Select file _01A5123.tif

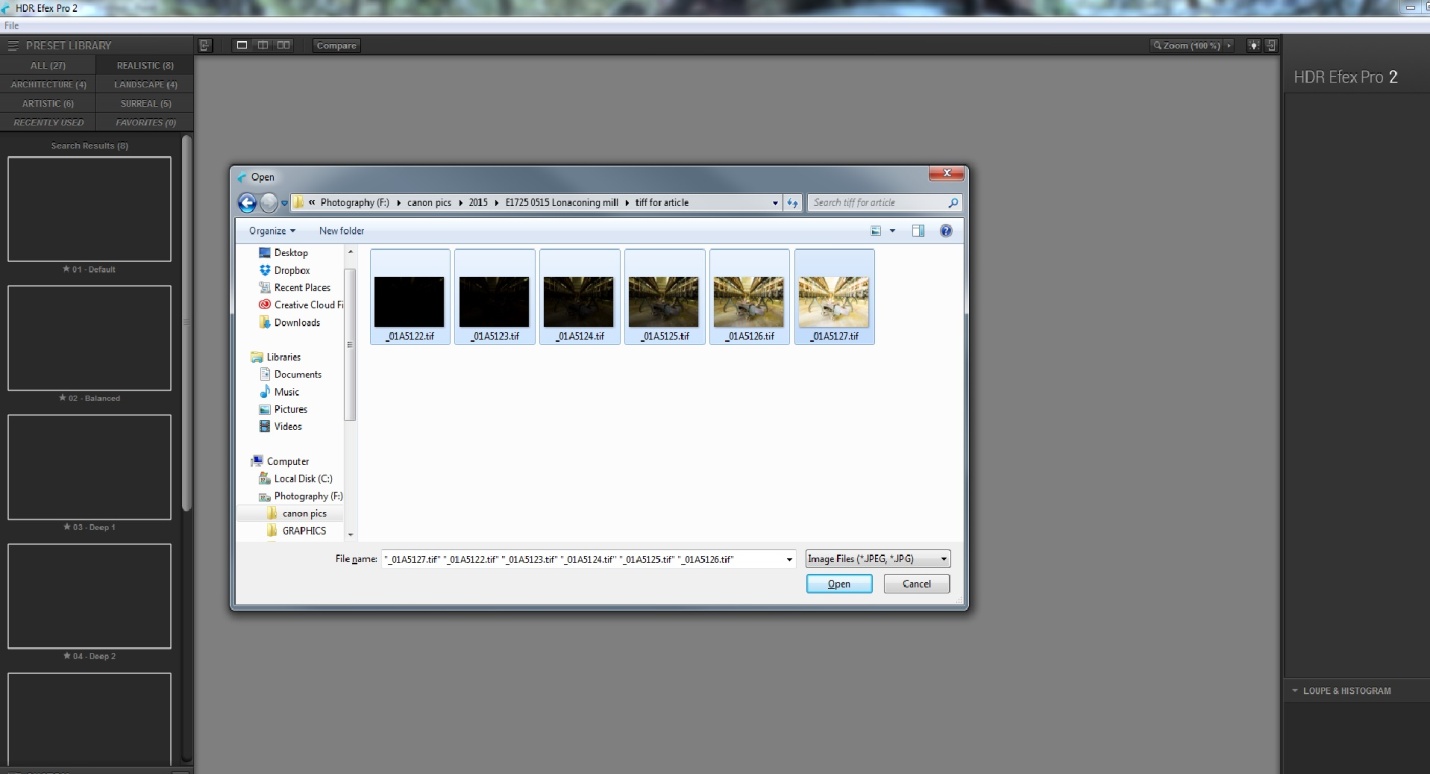[494, 297]
